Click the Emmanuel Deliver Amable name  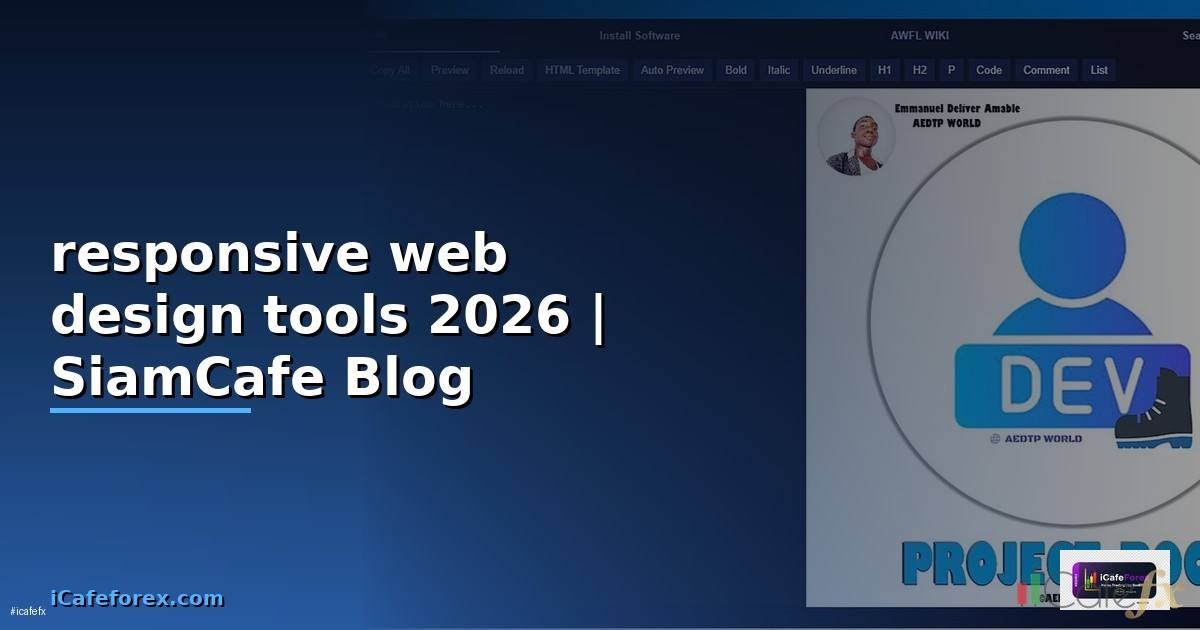[957, 108]
